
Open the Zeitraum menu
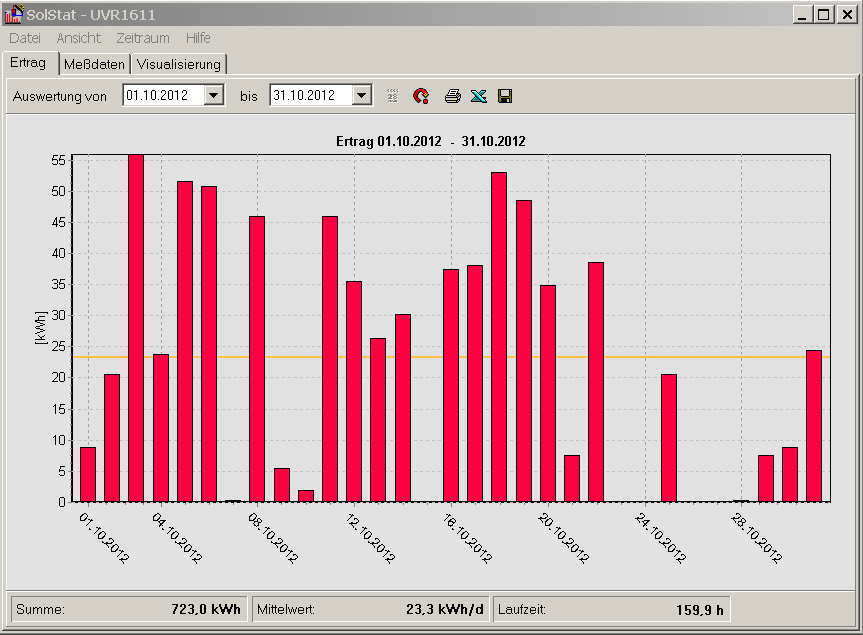tap(143, 38)
